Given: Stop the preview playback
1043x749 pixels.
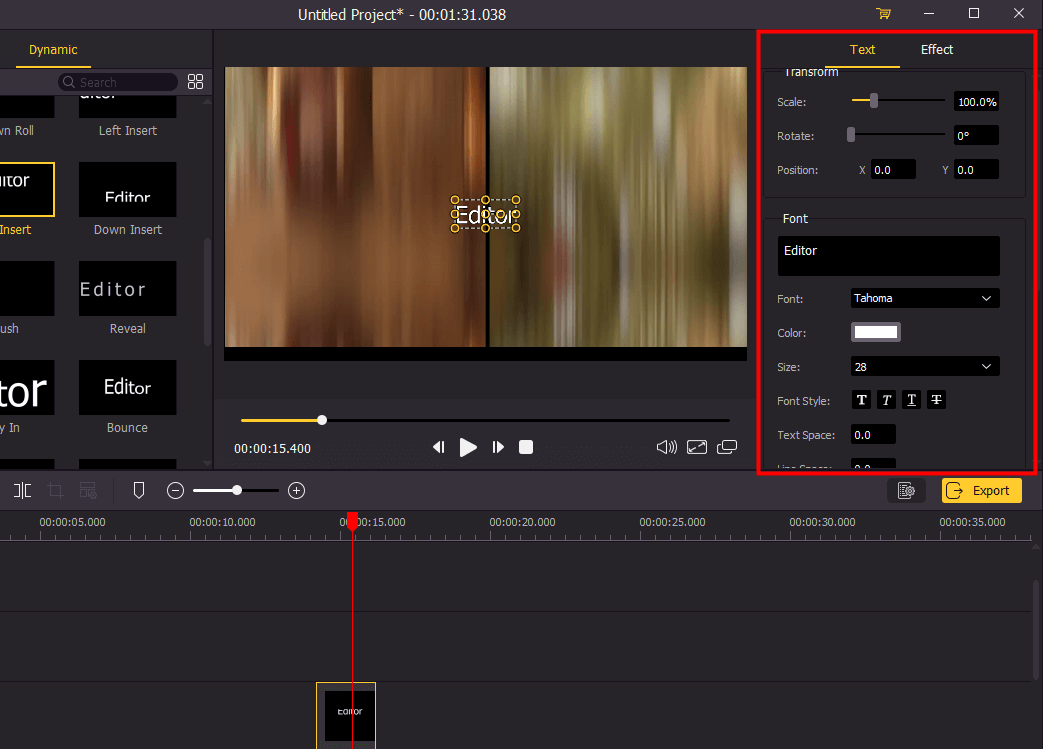Looking at the screenshot, I should tap(526, 447).
